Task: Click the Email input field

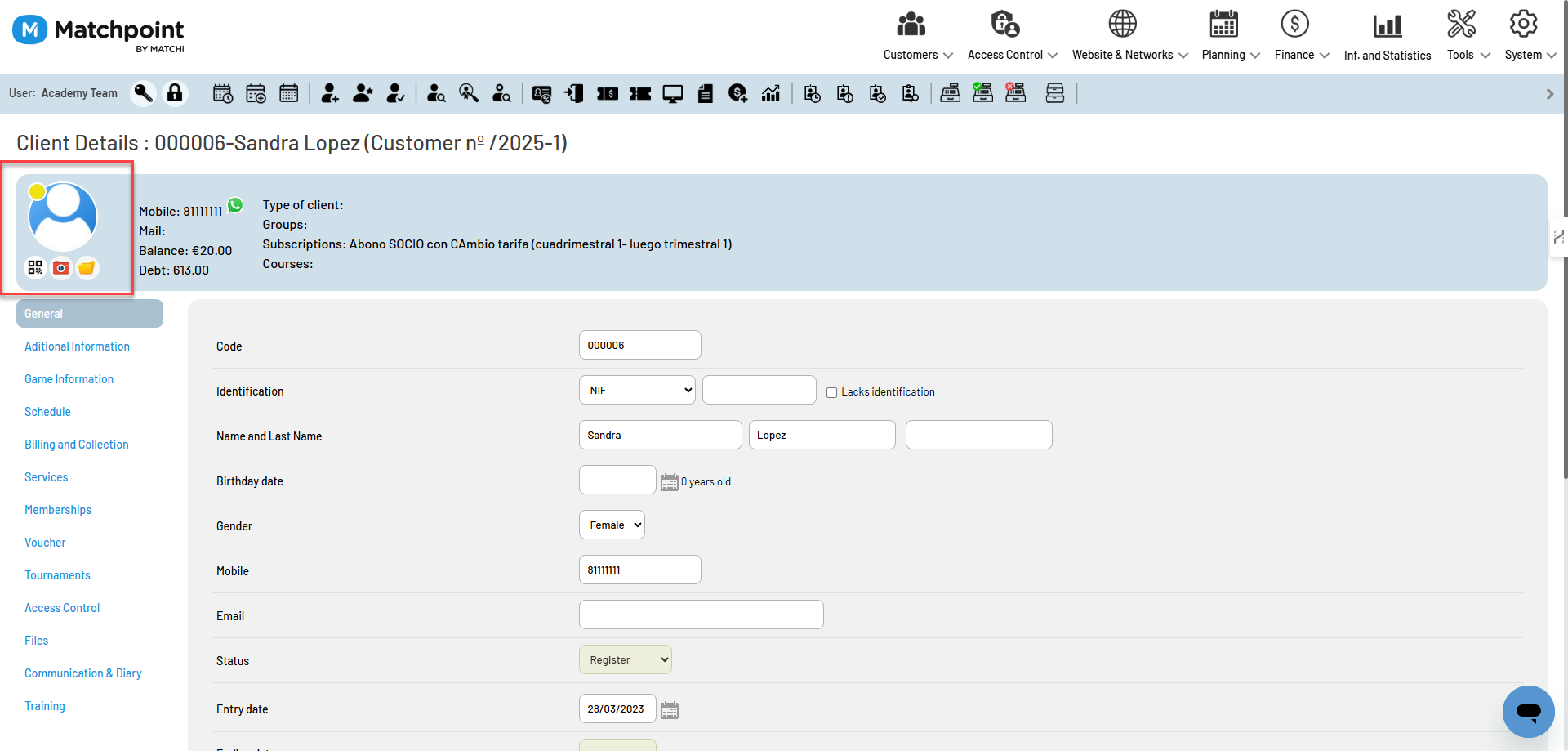Action: (x=701, y=615)
